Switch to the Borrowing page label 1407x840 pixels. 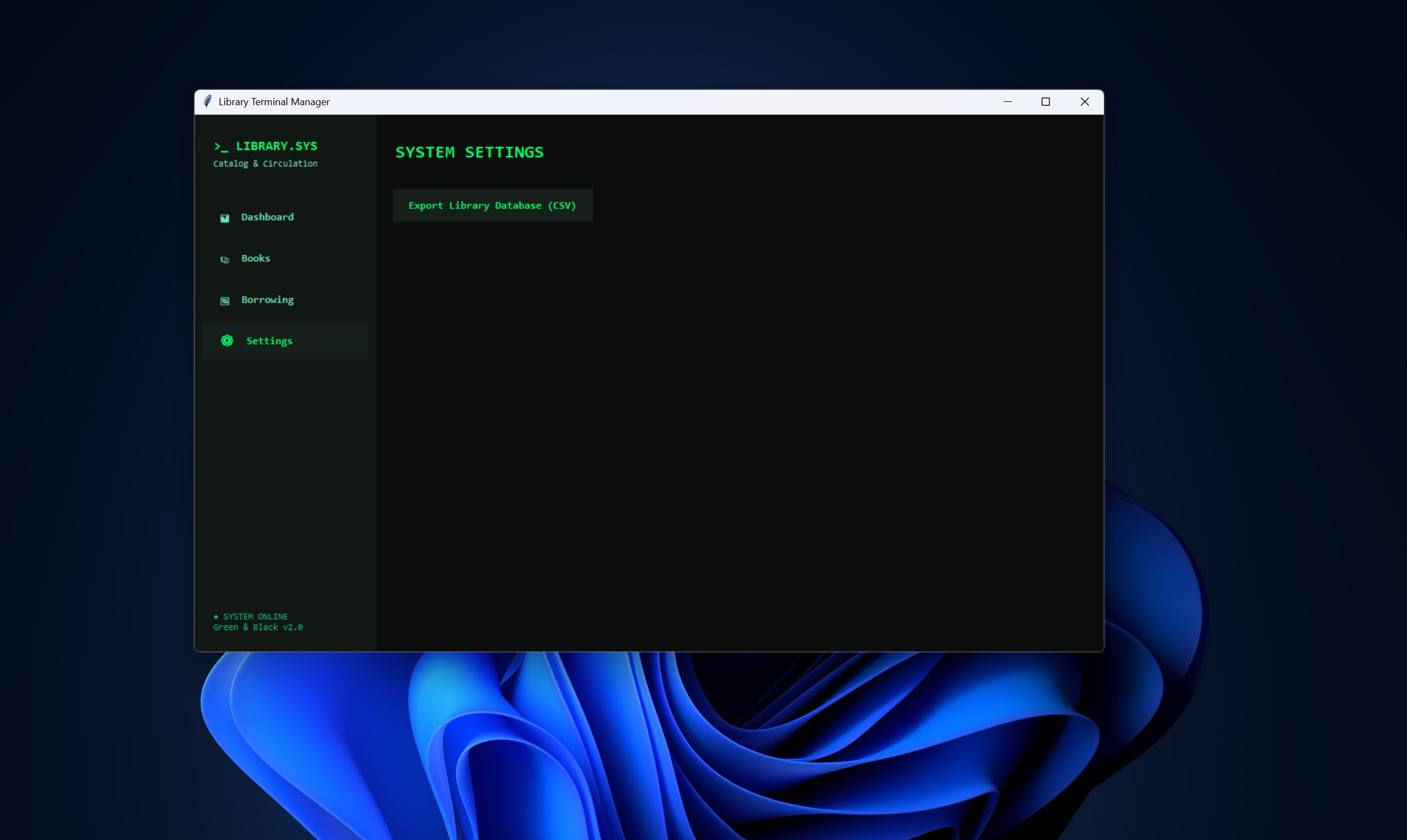267,300
